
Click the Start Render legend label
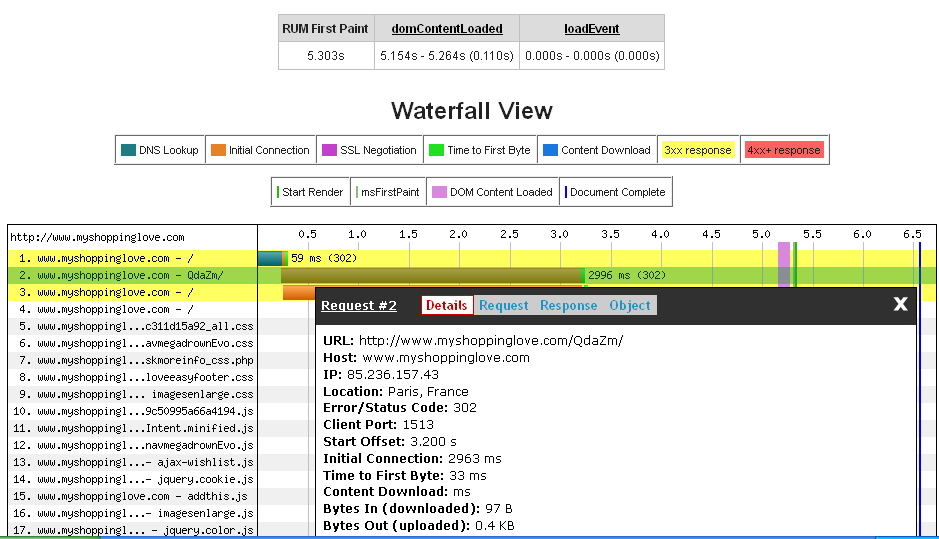coord(313,192)
